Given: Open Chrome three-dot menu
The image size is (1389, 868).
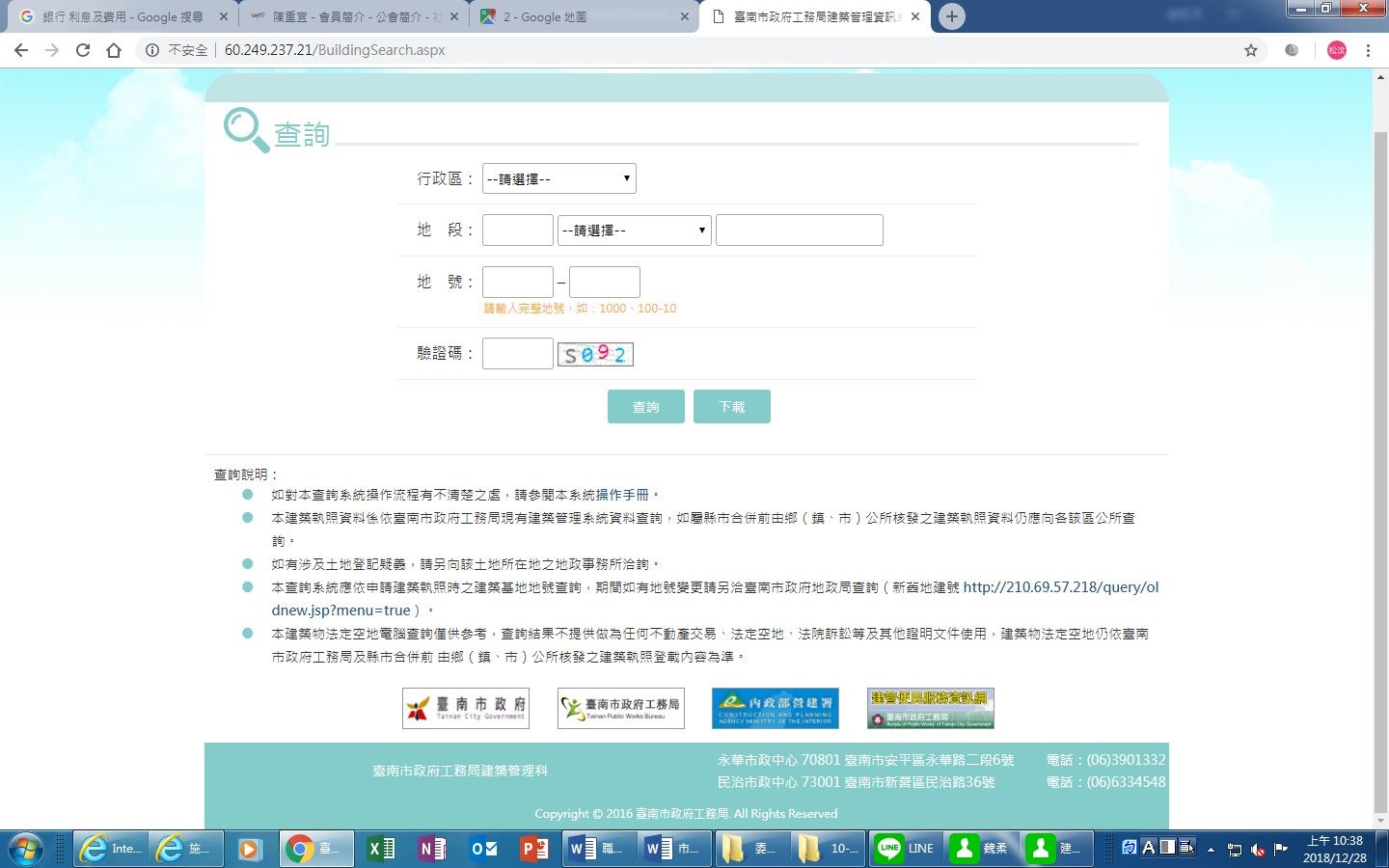Looking at the screenshot, I should pyautogui.click(x=1368, y=50).
